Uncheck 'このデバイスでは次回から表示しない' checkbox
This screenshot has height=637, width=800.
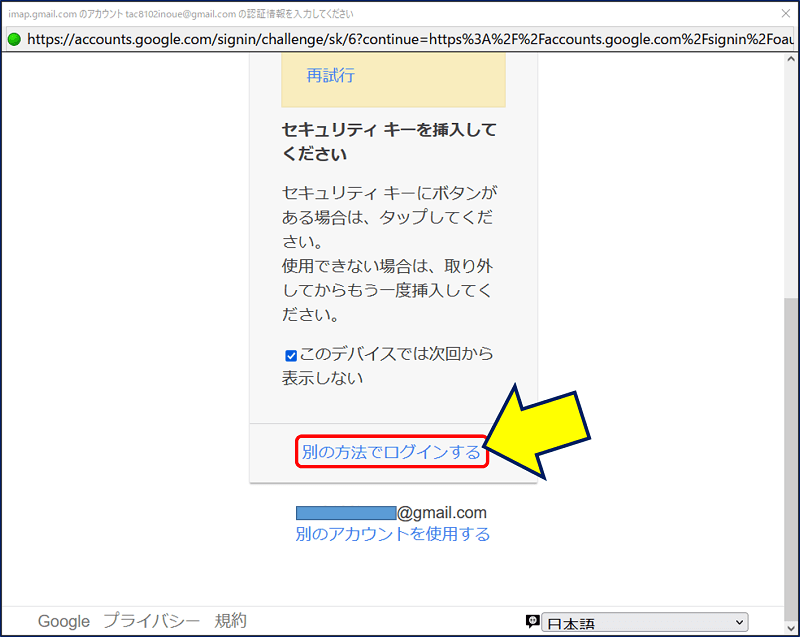(x=291, y=355)
